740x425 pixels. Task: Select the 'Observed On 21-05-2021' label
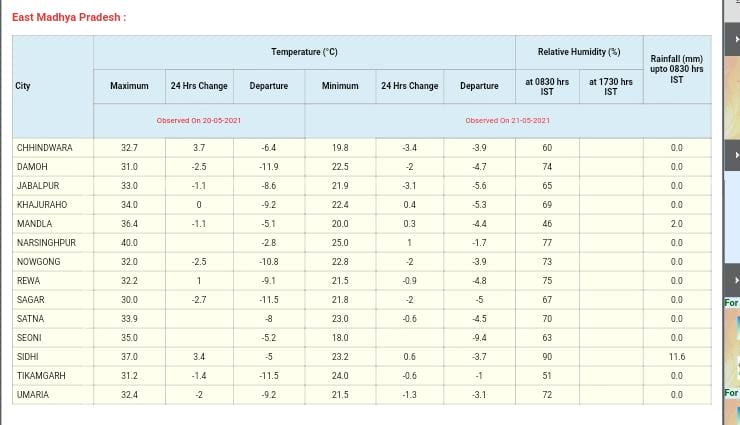tap(508, 120)
